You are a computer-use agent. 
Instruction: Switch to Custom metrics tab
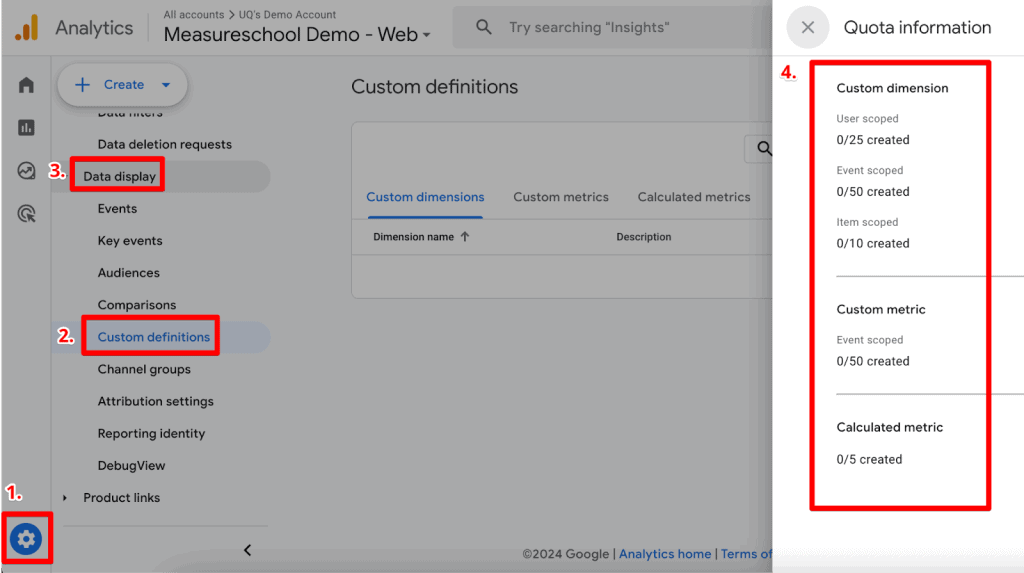[561, 197]
